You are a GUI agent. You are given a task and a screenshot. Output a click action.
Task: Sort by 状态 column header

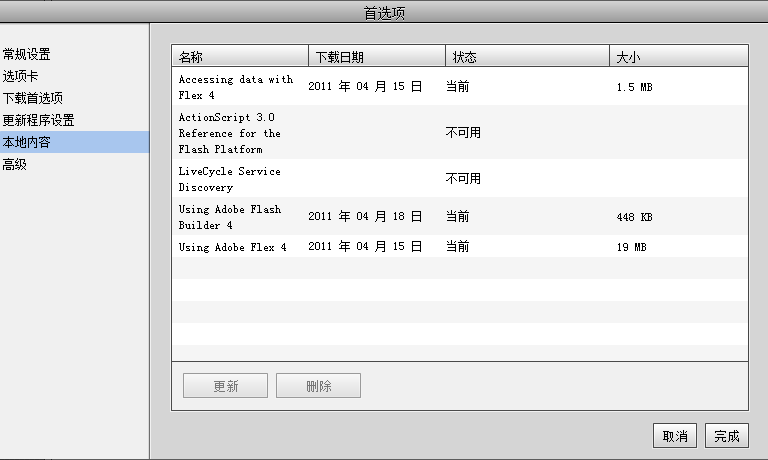(x=528, y=56)
